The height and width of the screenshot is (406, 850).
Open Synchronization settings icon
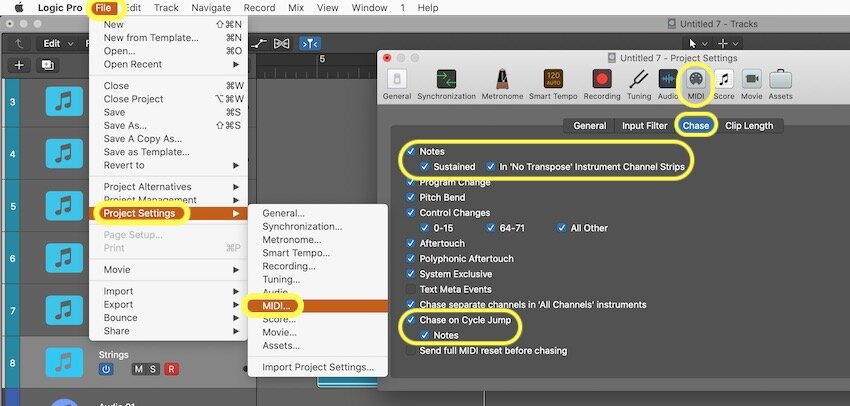[x=446, y=80]
